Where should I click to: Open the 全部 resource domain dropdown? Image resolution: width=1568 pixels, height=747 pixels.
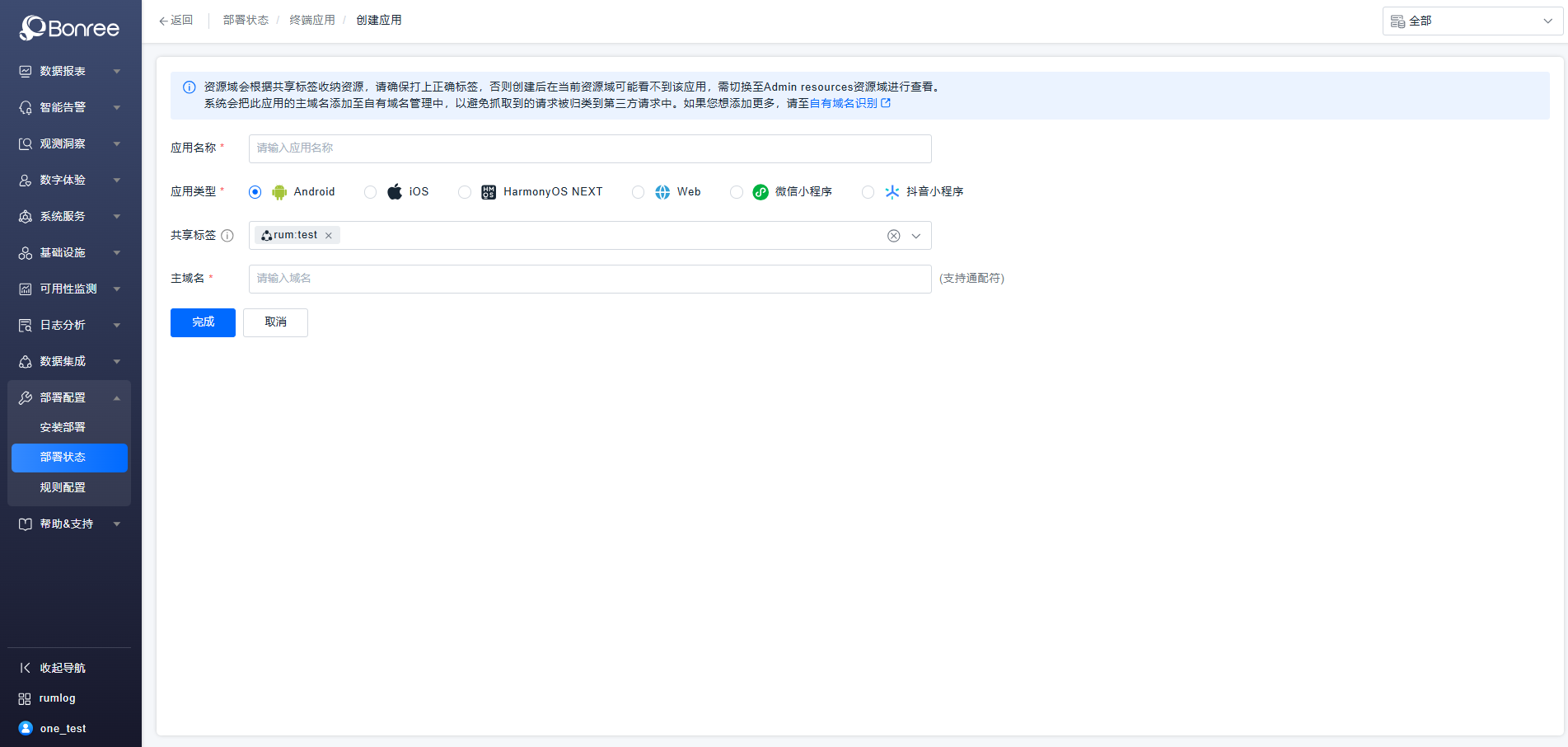[1472, 21]
